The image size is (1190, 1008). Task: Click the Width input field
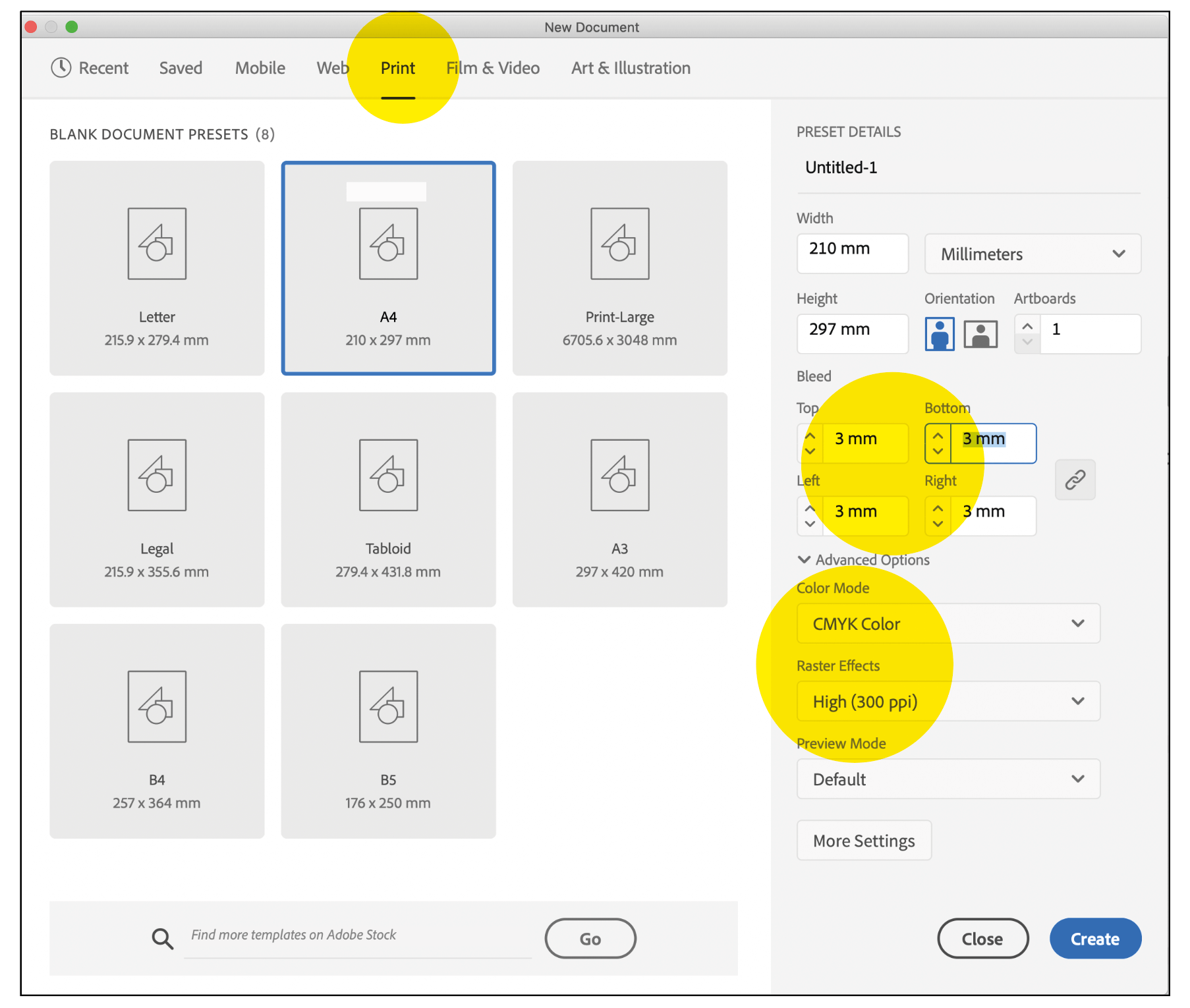(x=852, y=253)
